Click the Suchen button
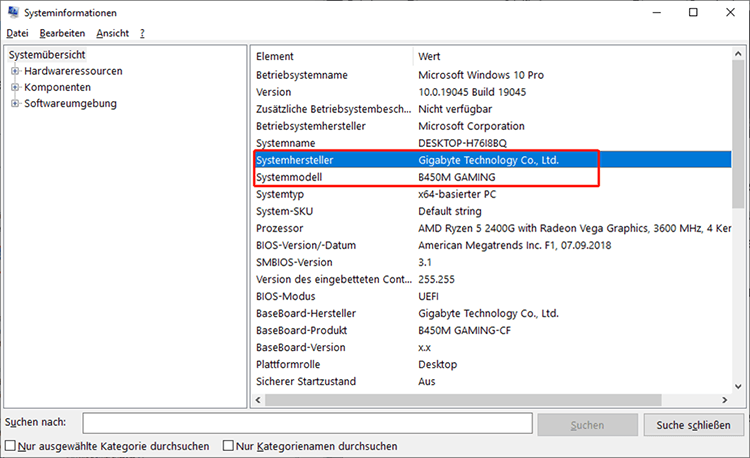 point(587,425)
